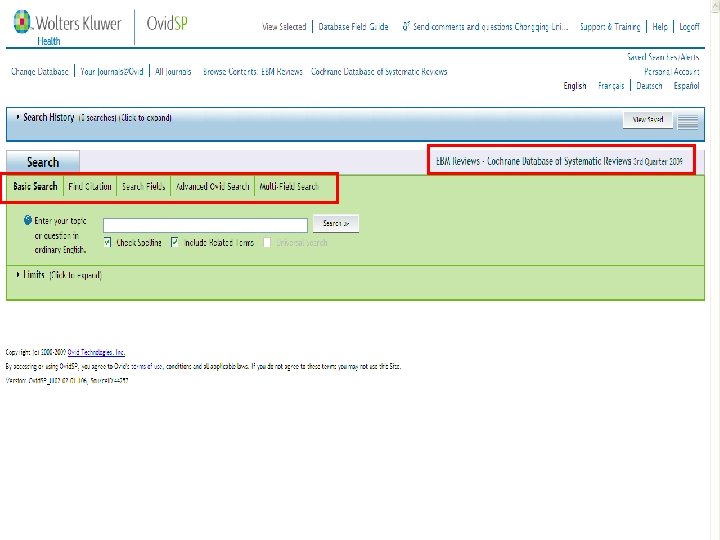Switch language to Español
Image resolution: width=720 pixels, height=540 pixels.
(686, 86)
